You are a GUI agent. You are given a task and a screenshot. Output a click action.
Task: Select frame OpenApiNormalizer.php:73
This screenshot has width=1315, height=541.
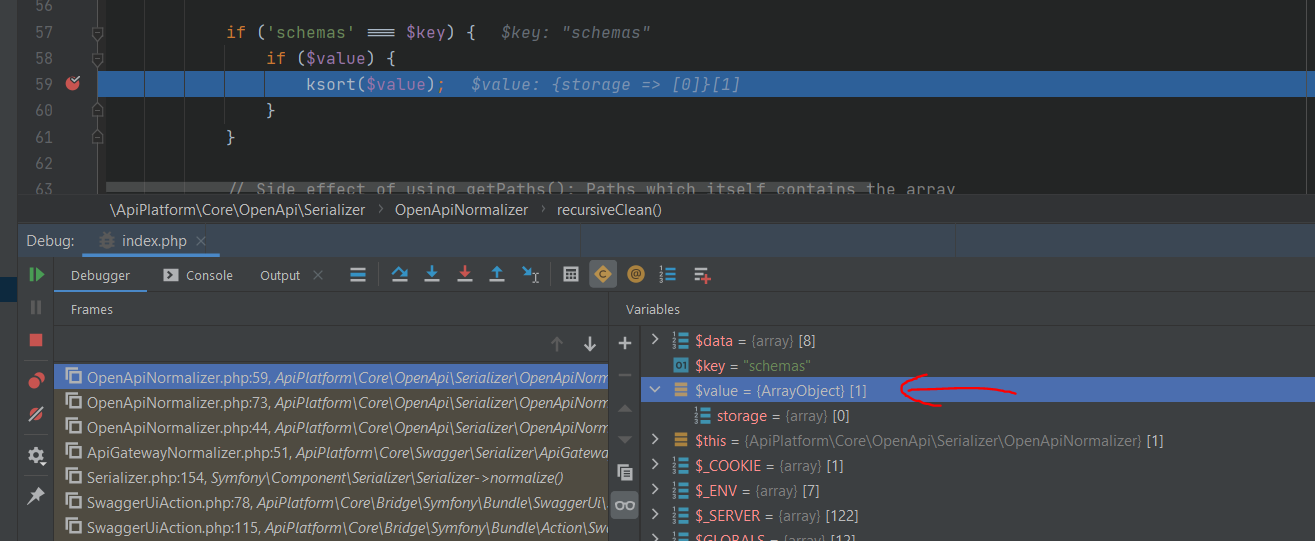331,402
